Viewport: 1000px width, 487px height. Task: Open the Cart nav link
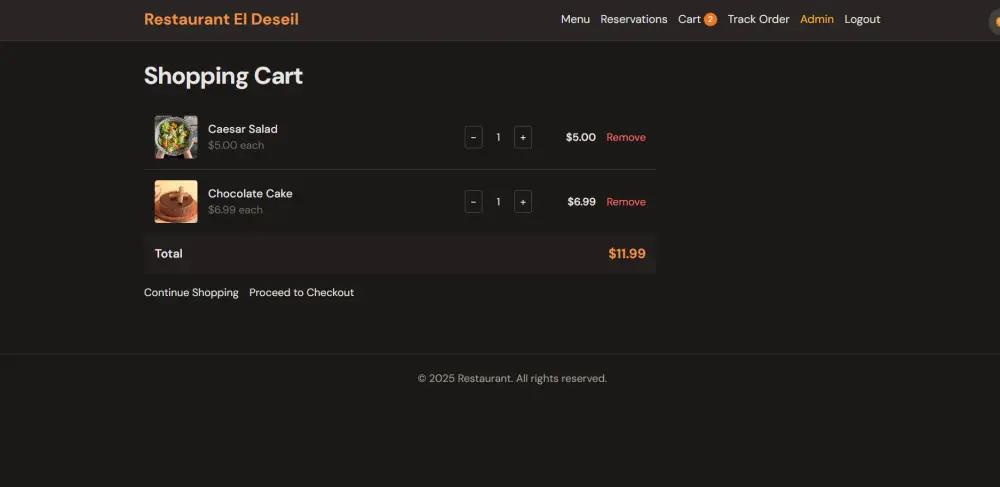(689, 20)
